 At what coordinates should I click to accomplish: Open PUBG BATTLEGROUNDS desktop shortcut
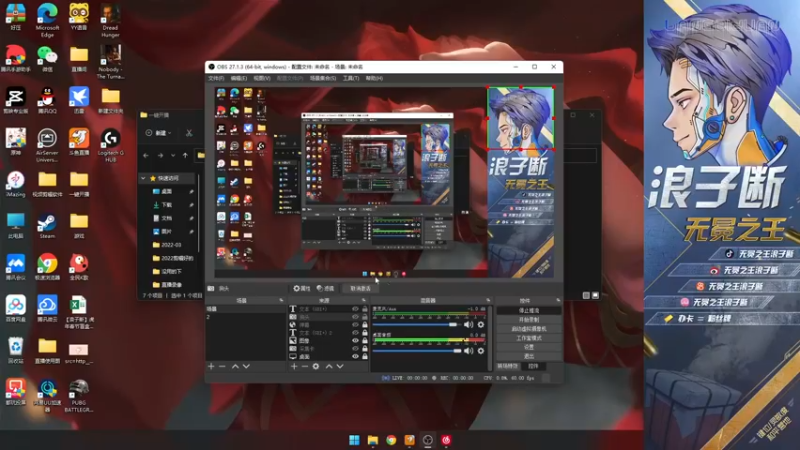tap(79, 395)
